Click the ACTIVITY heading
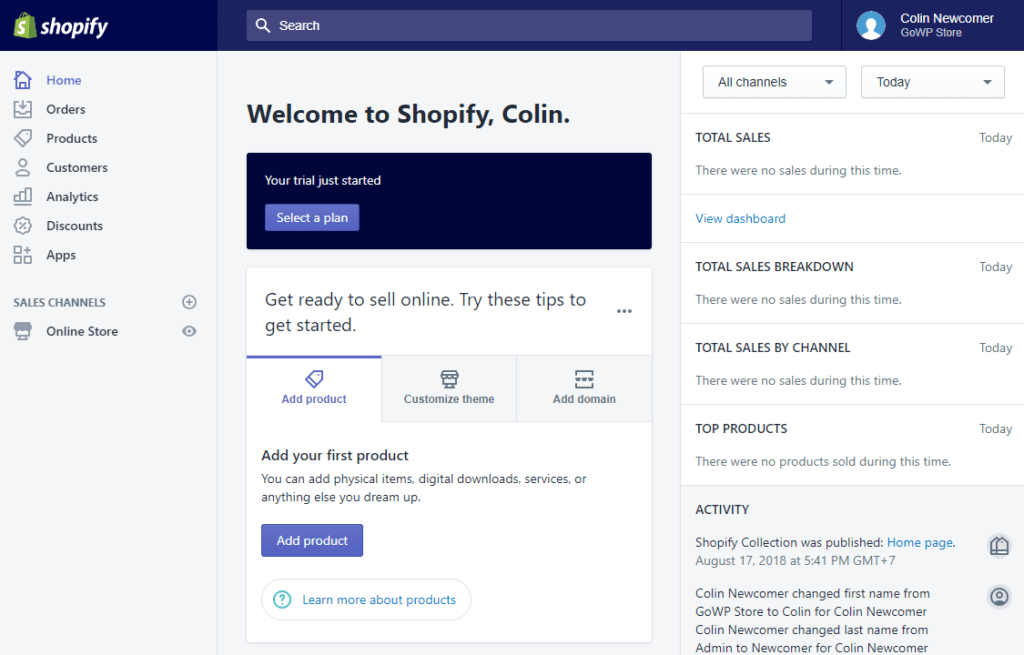1024x655 pixels. pos(722,509)
